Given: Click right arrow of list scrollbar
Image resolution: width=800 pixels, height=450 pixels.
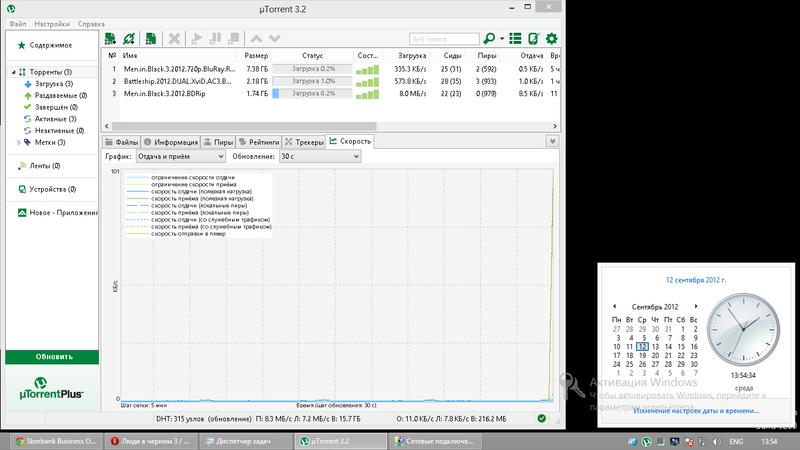Looking at the screenshot, I should pyautogui.click(x=555, y=126).
